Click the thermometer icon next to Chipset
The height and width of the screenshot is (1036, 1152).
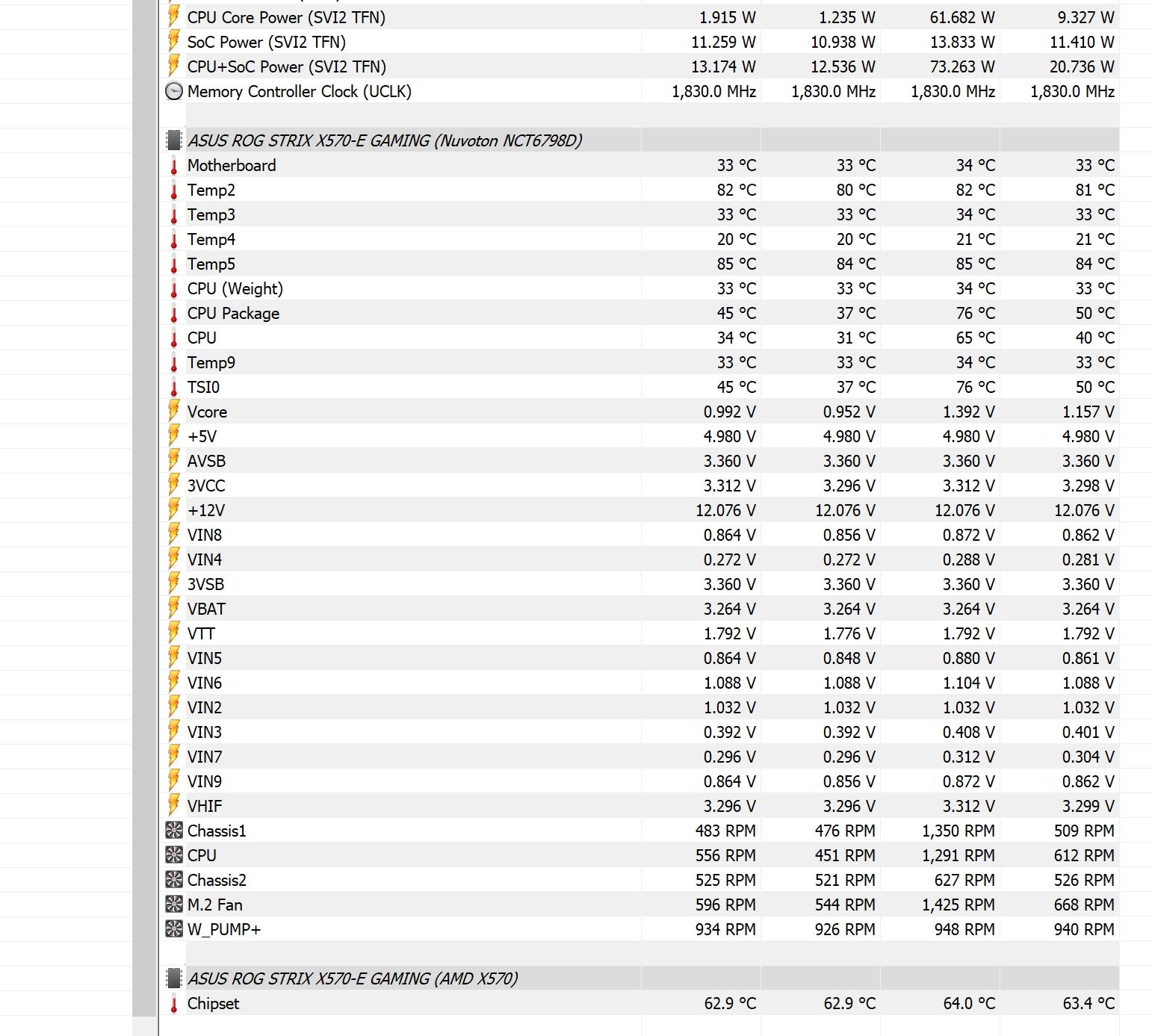(173, 1004)
